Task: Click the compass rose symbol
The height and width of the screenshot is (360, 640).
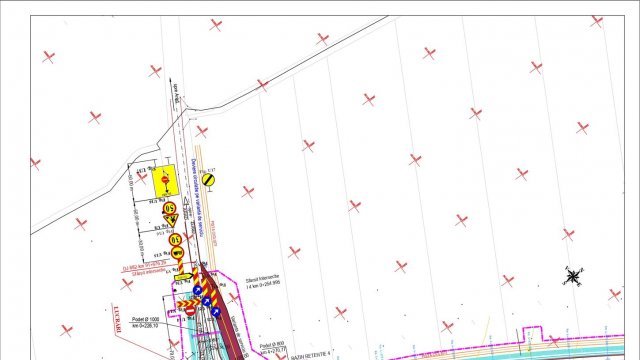Action: (573, 276)
